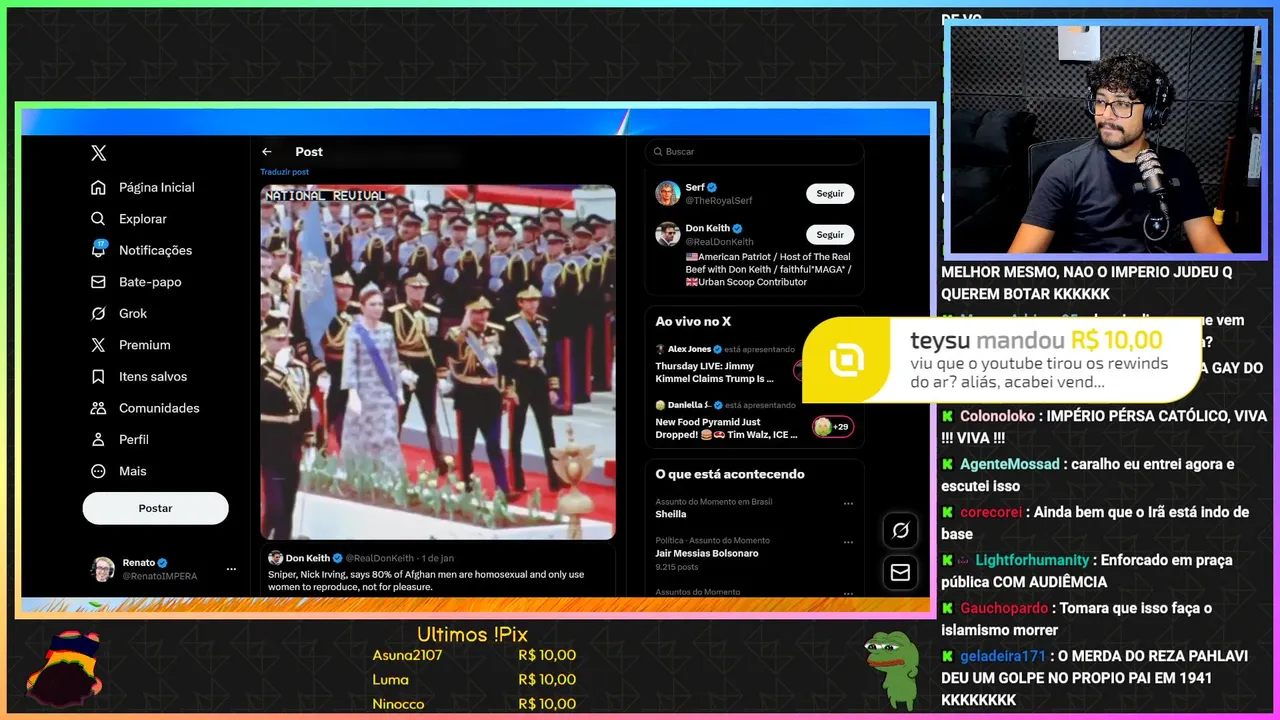1280x720 pixels.
Task: Click the floating messages envelope button
Action: [x=900, y=572]
